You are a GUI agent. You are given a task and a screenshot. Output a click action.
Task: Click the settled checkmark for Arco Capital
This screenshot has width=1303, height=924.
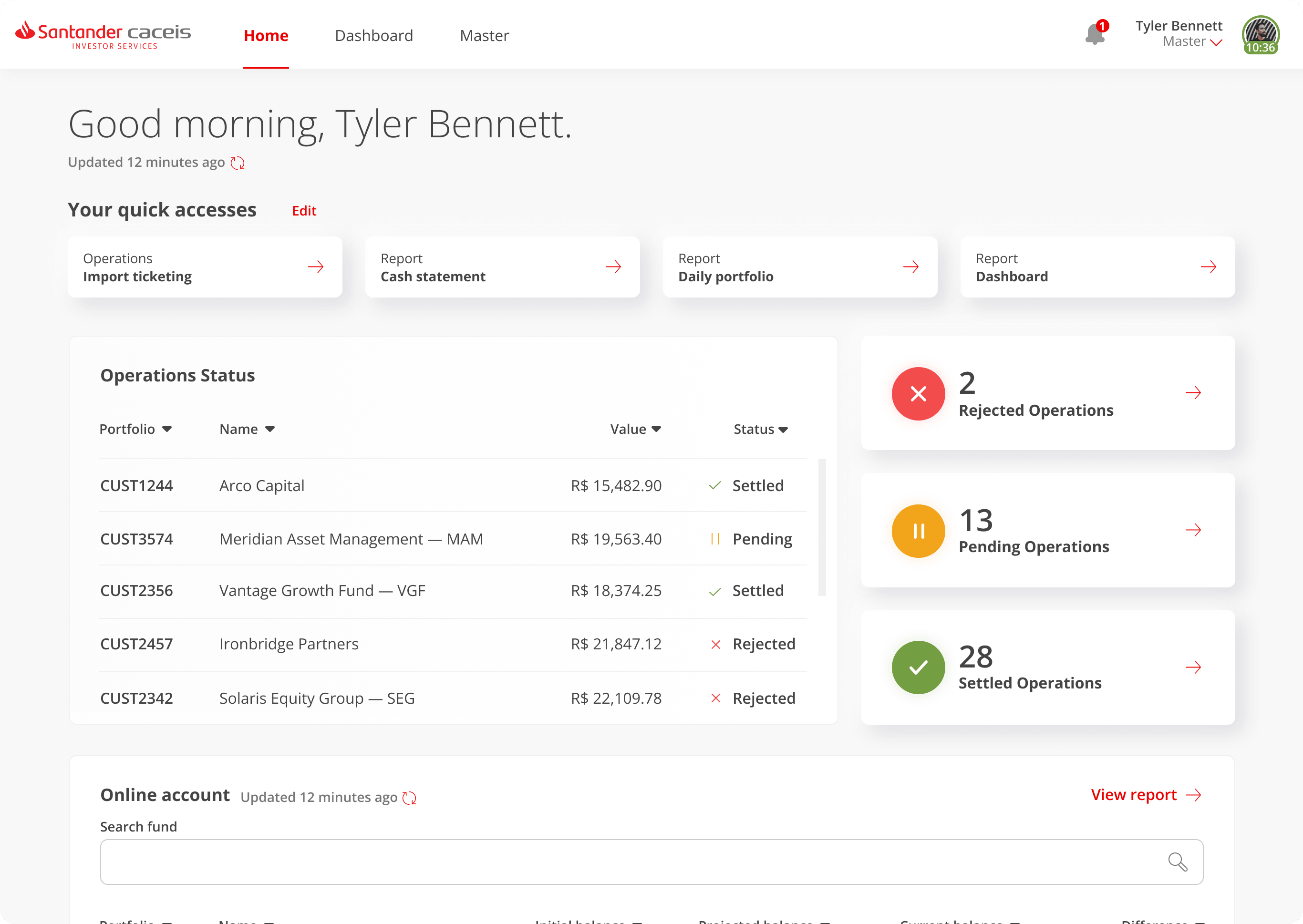(x=715, y=485)
